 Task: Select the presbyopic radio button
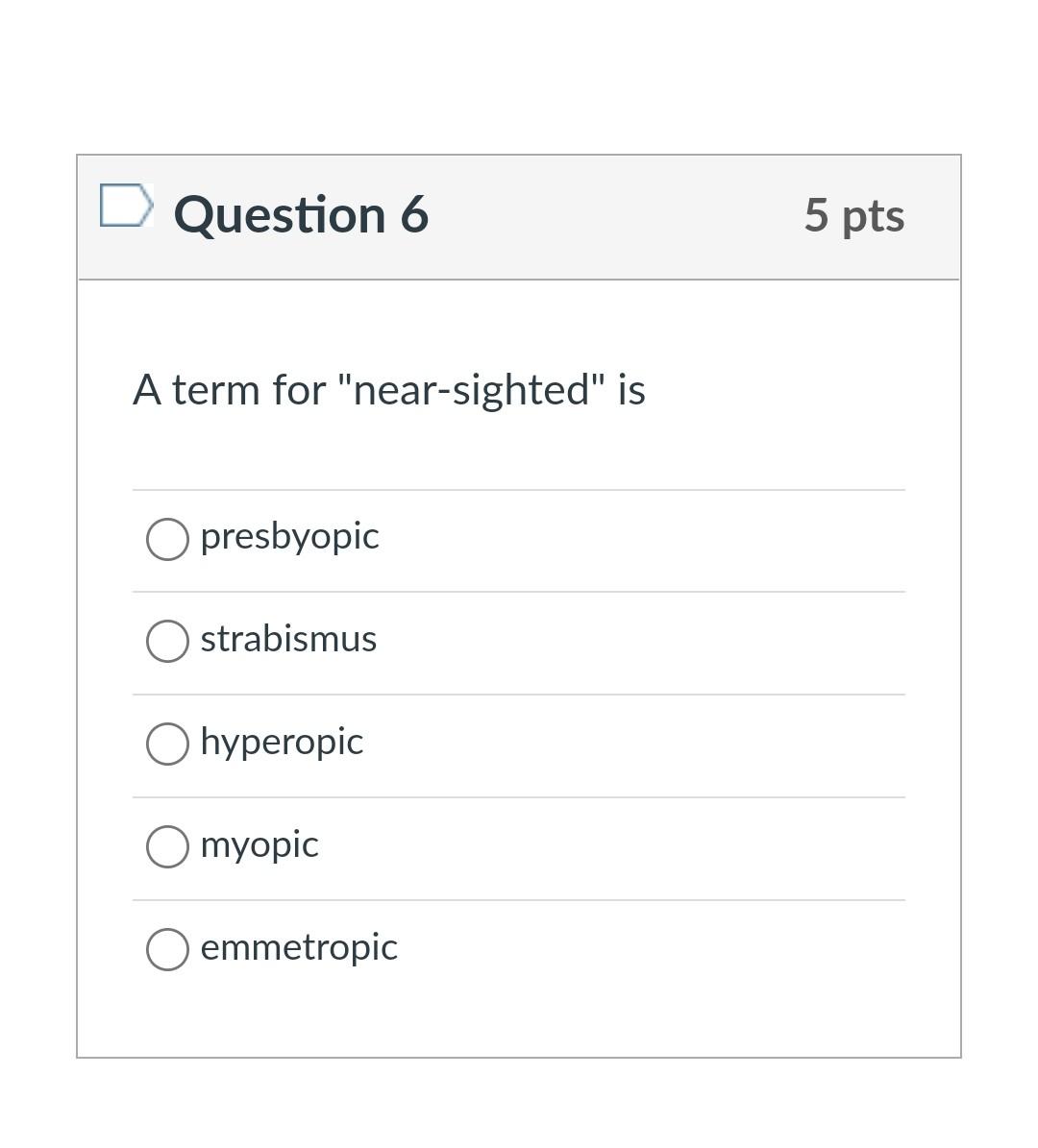click(x=168, y=540)
